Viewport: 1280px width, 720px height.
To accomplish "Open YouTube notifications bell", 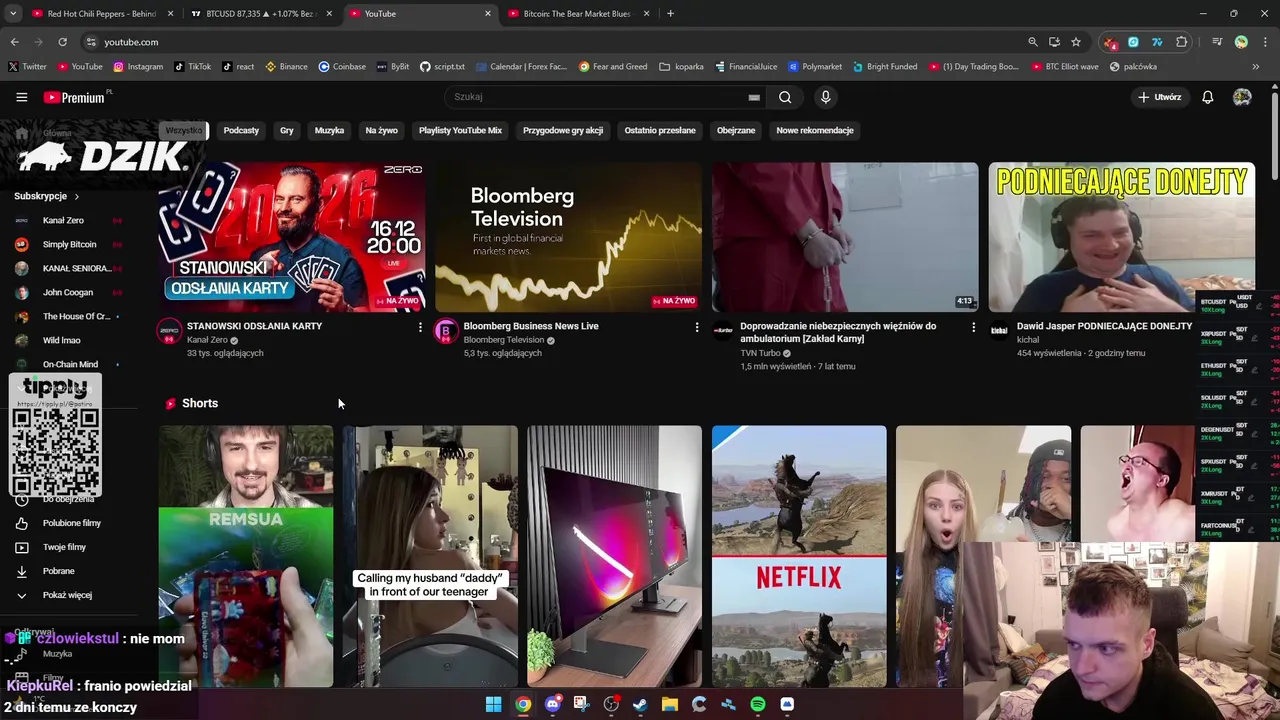I will click(1207, 97).
